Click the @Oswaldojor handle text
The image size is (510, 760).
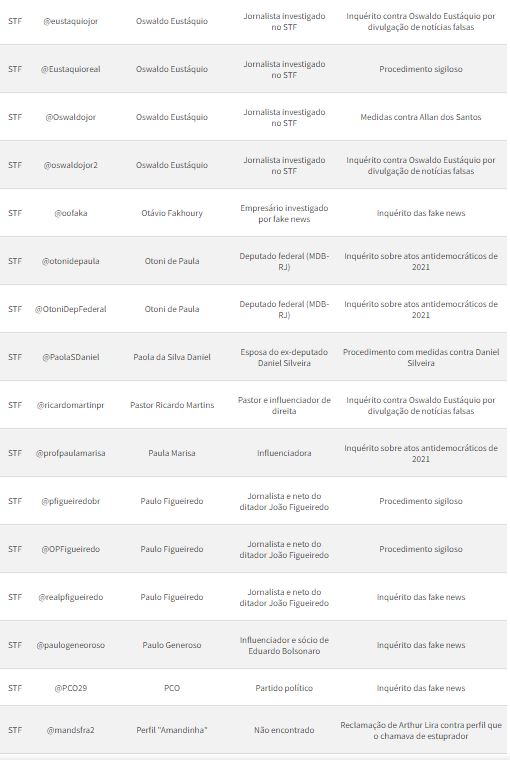pos(71,117)
